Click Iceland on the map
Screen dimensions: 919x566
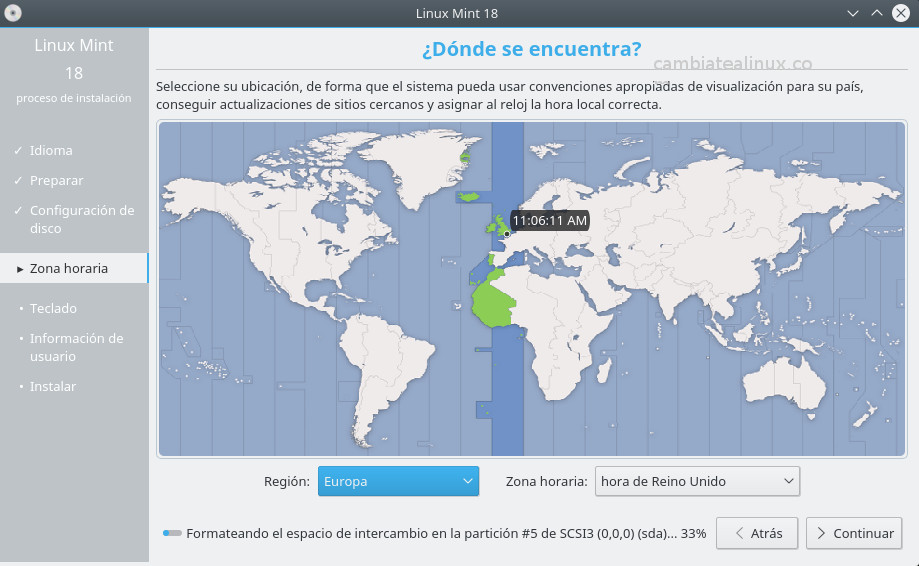click(x=468, y=196)
